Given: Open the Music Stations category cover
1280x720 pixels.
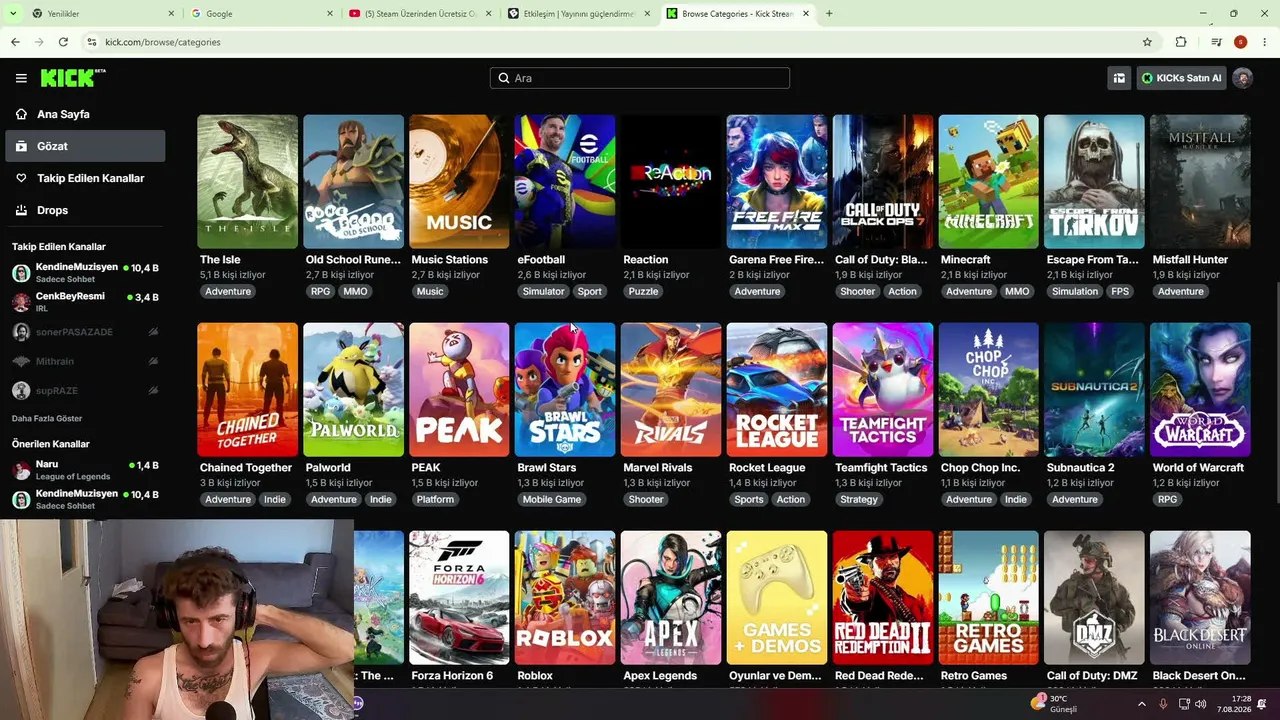Looking at the screenshot, I should coord(459,181).
